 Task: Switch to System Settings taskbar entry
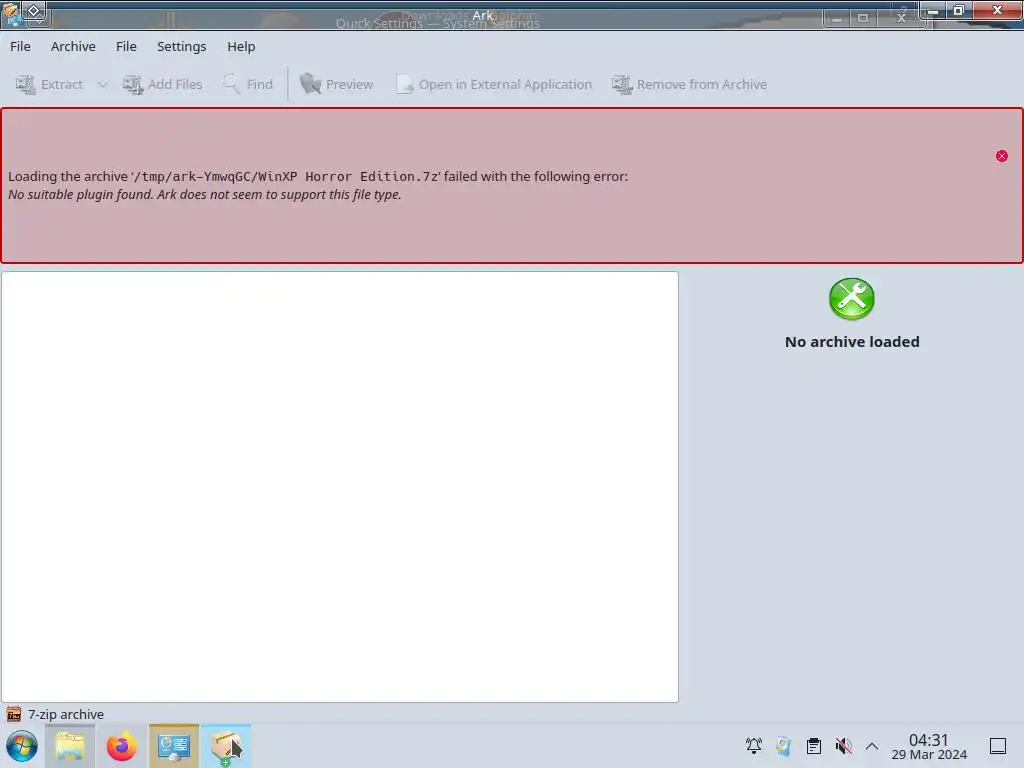(x=173, y=746)
